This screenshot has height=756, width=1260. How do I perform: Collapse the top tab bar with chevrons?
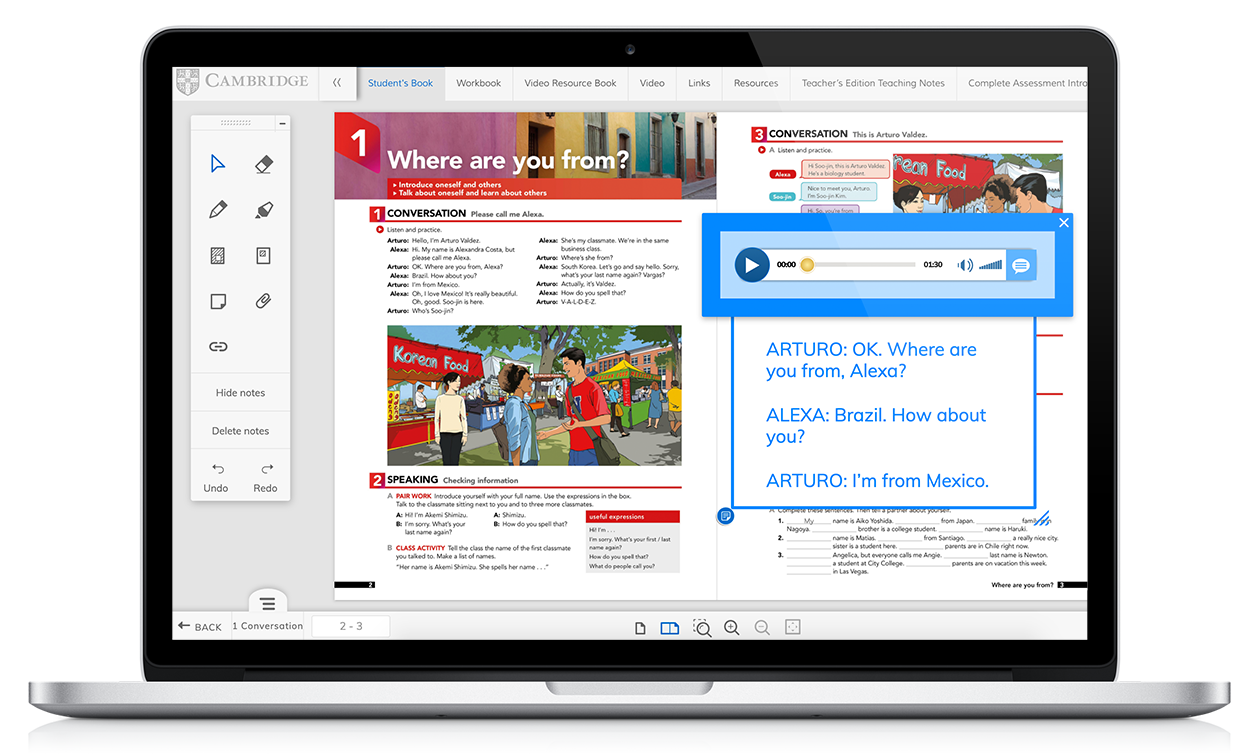[x=337, y=83]
